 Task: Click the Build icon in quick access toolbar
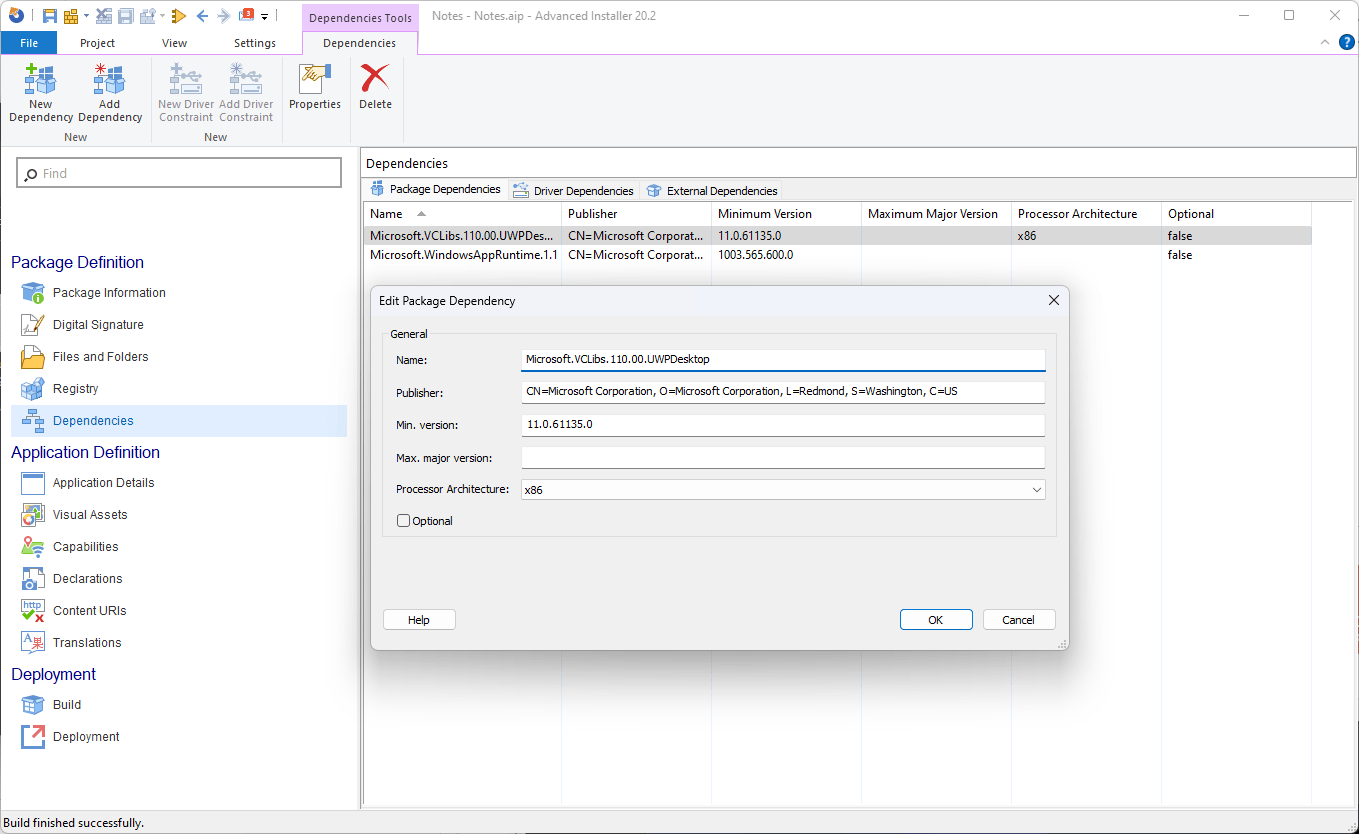tap(71, 16)
